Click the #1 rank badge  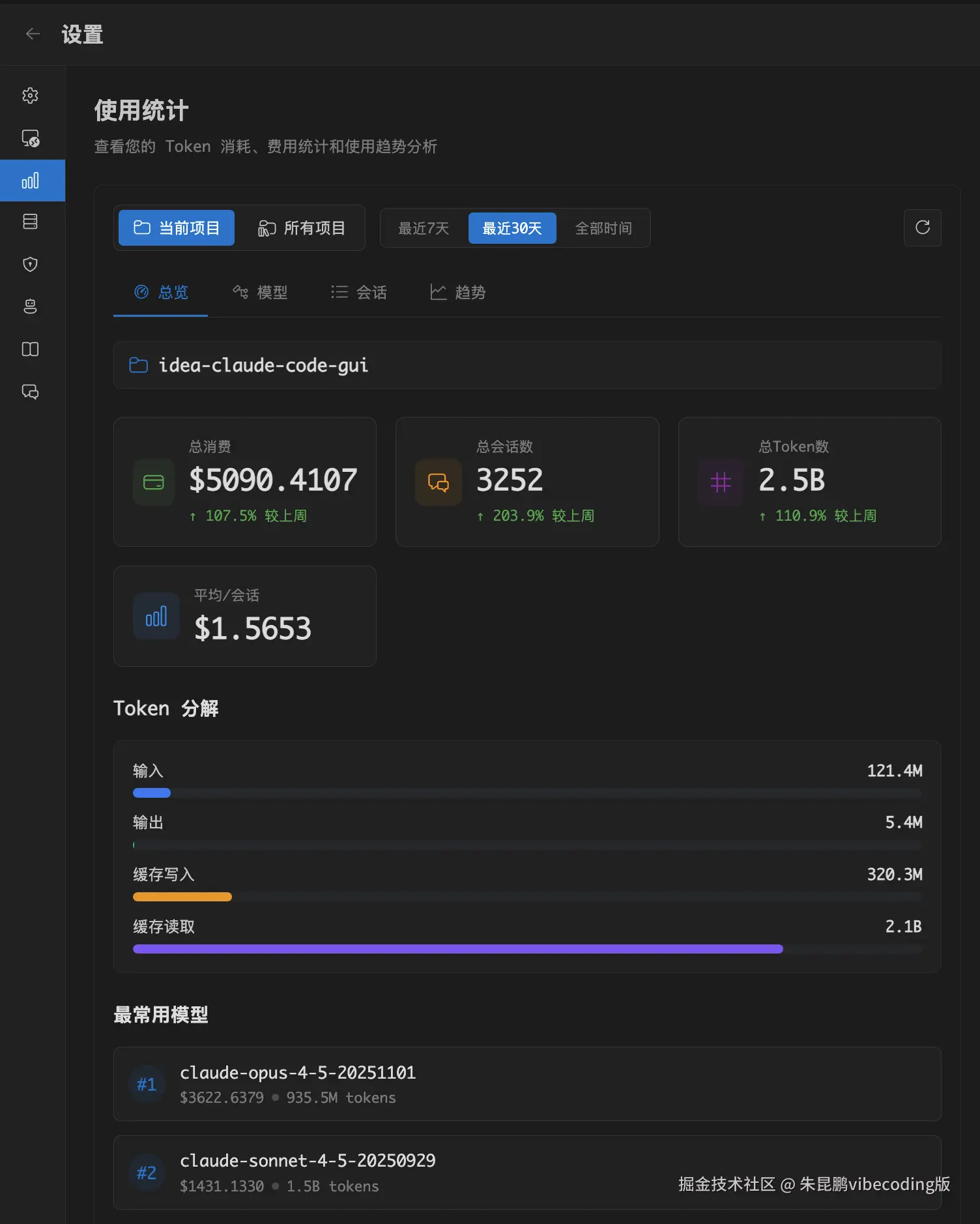(147, 1085)
